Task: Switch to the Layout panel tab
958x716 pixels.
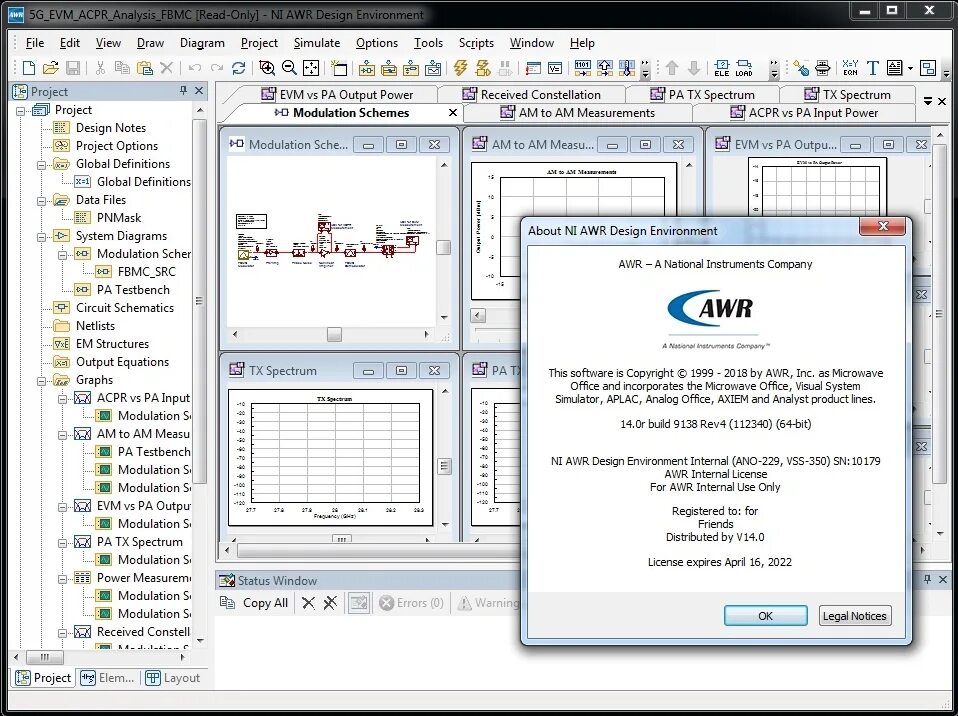Action: tap(173, 678)
